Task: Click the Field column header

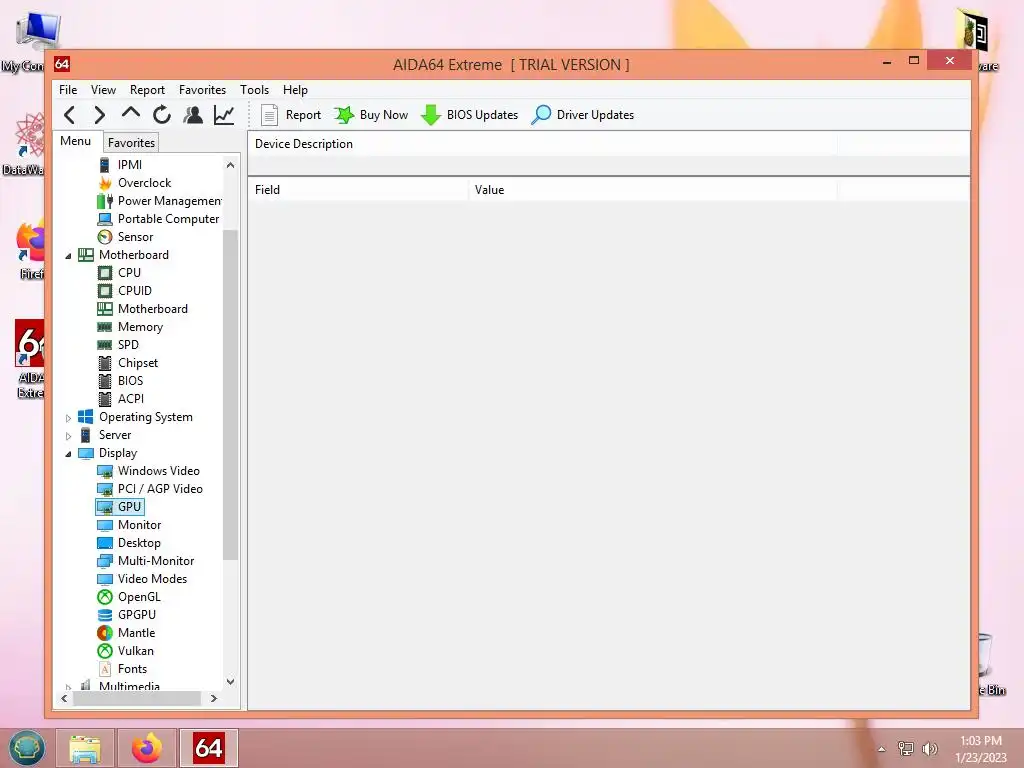Action: point(358,189)
